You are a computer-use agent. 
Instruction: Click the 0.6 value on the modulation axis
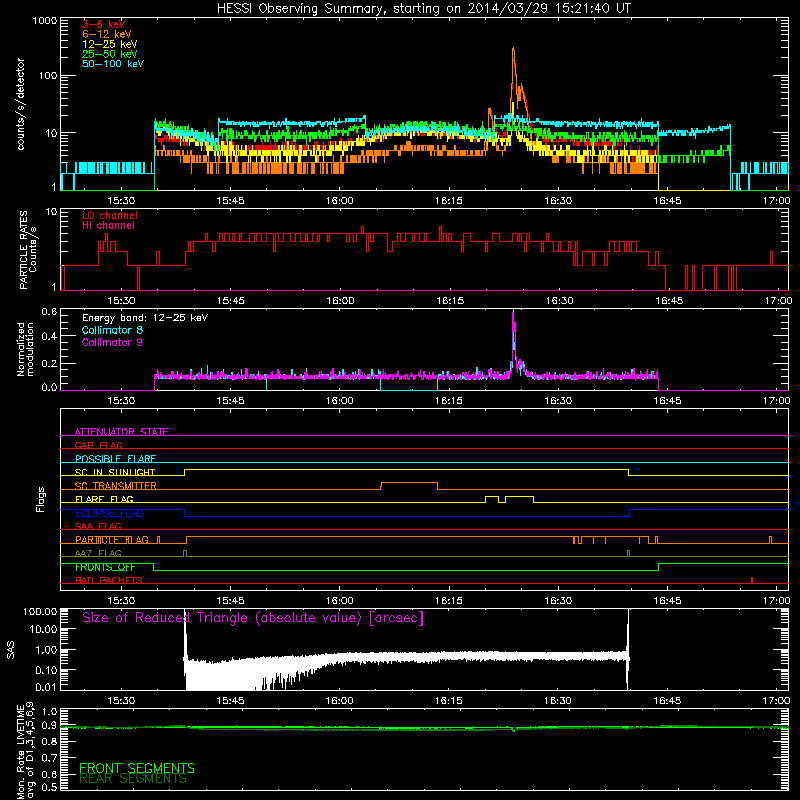[49, 312]
